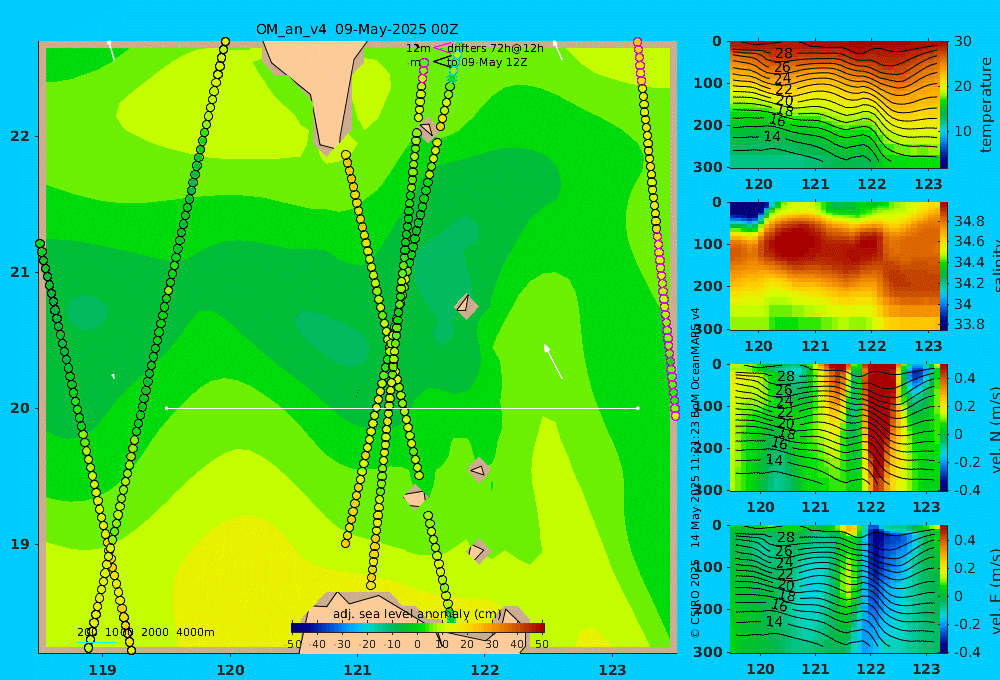
Task: Open the northward velocity section panel
Action: (x=834, y=427)
